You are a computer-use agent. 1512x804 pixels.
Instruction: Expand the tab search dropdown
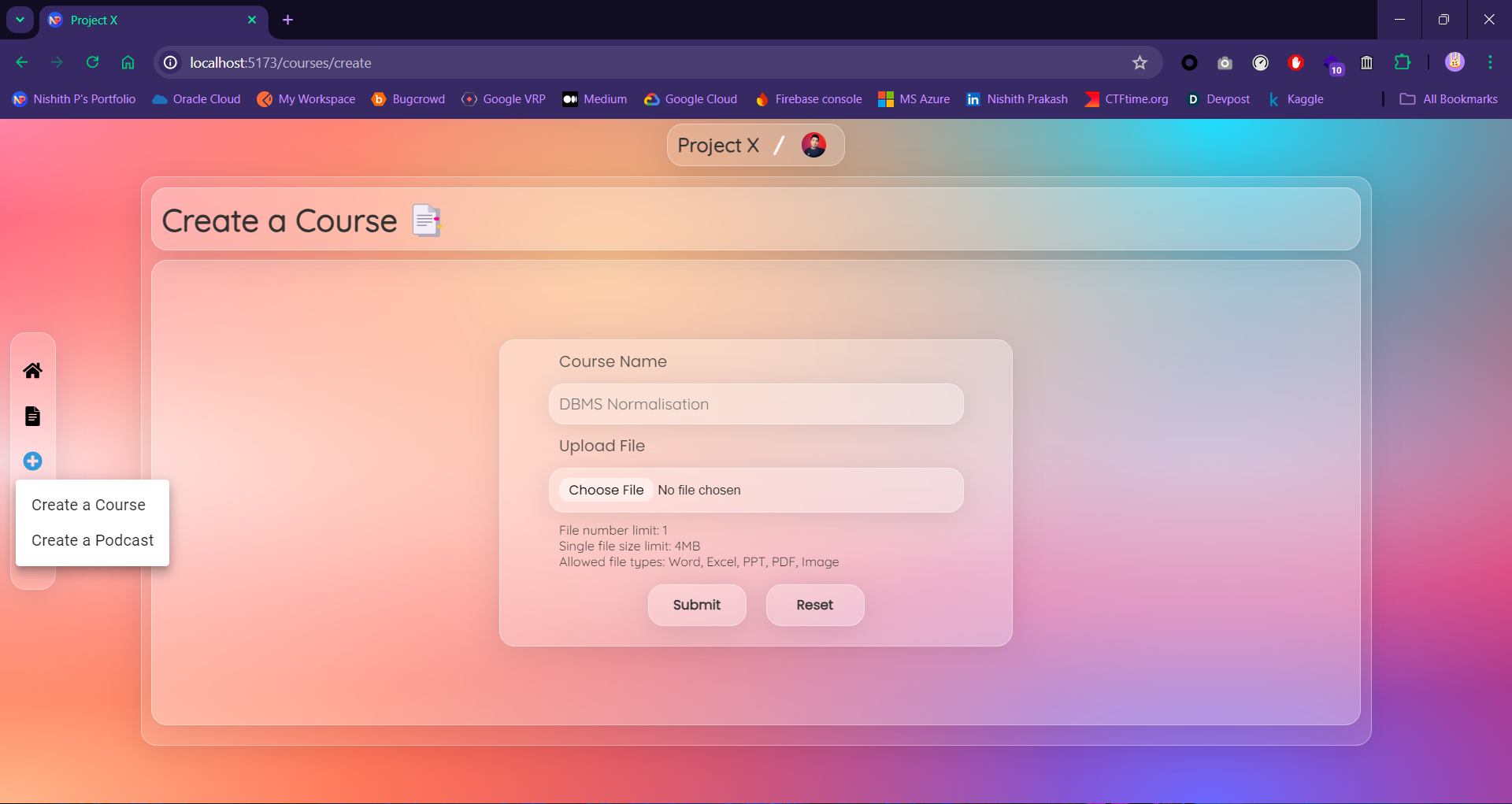click(20, 20)
